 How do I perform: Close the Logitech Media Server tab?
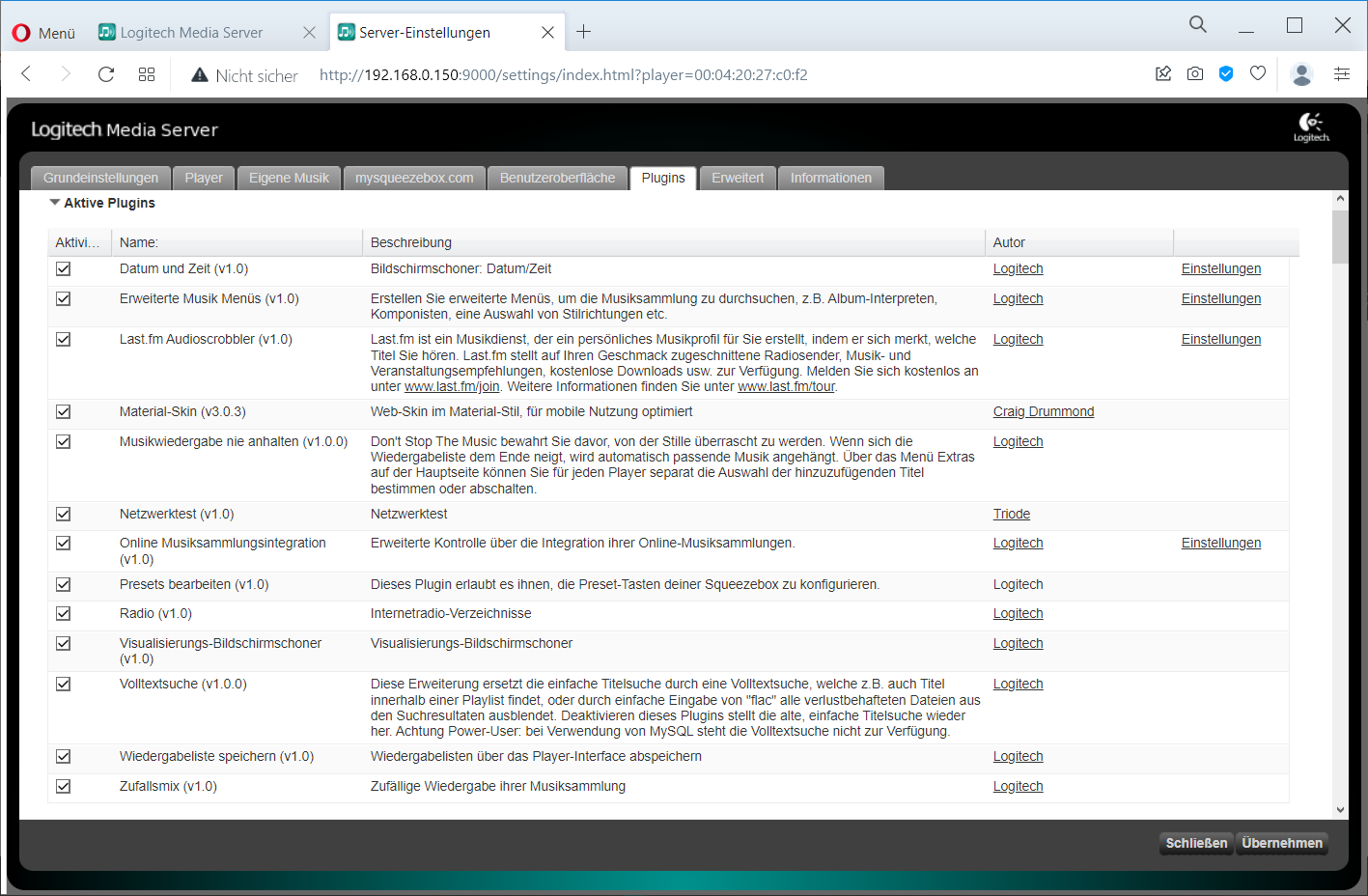coord(309,33)
